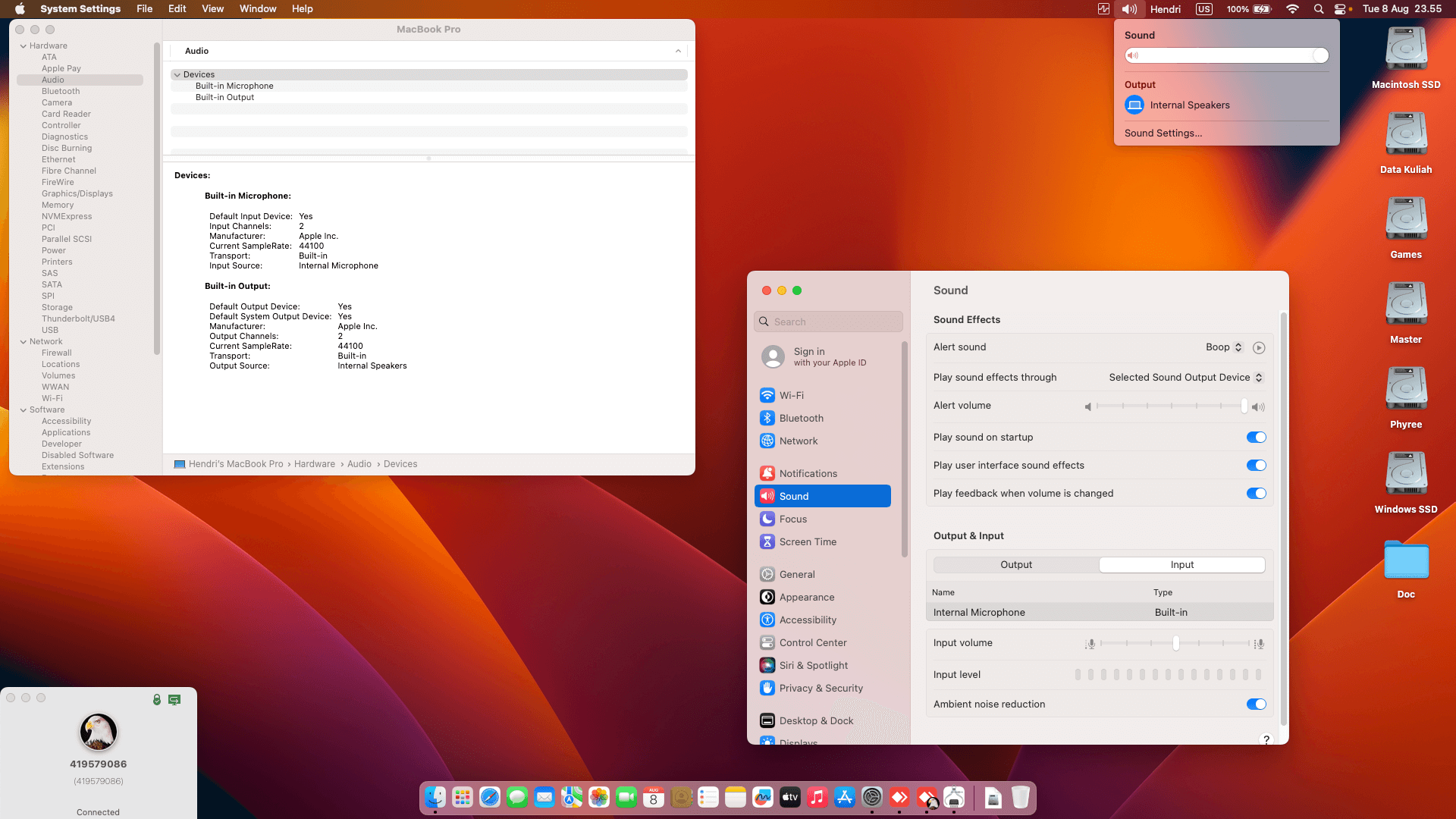Select Graphics/Displays in hardware tree
Viewport: 1456px width, 819px height.
[x=77, y=194]
